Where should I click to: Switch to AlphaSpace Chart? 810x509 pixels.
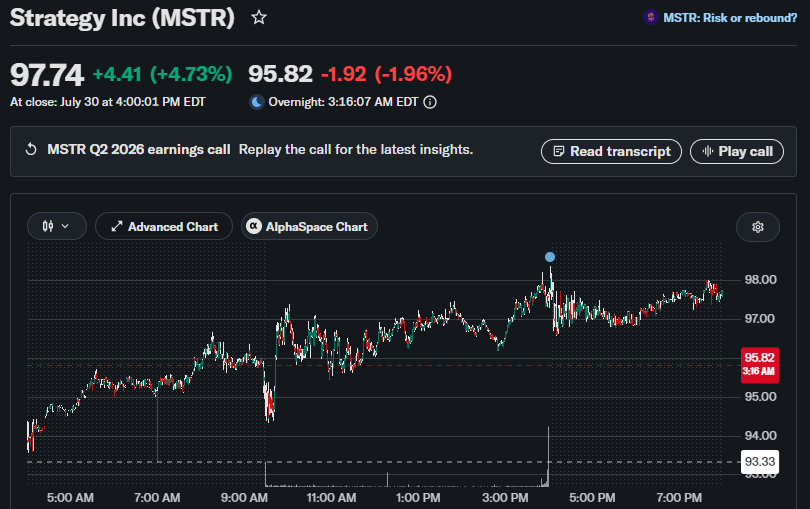(309, 226)
